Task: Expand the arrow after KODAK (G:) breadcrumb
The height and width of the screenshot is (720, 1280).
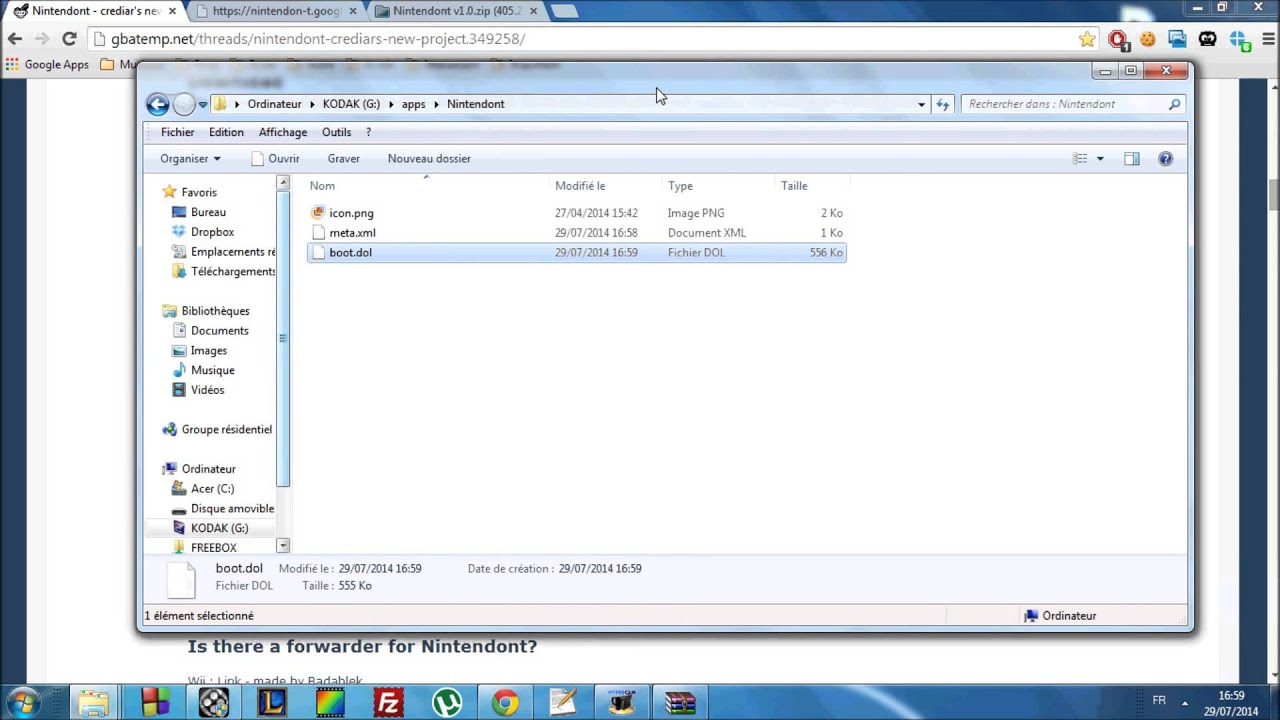Action: point(391,104)
